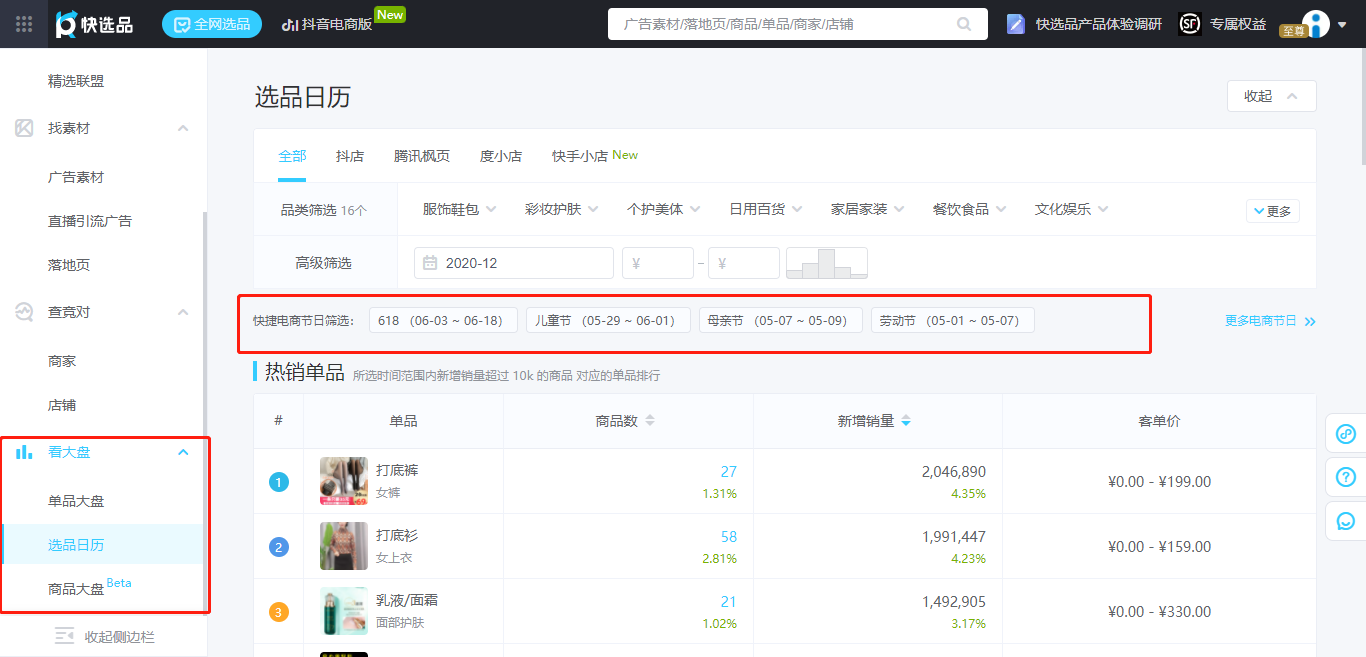The height and width of the screenshot is (657, 1366).
Task: Open 更多电商节日 link
Action: 1270,321
